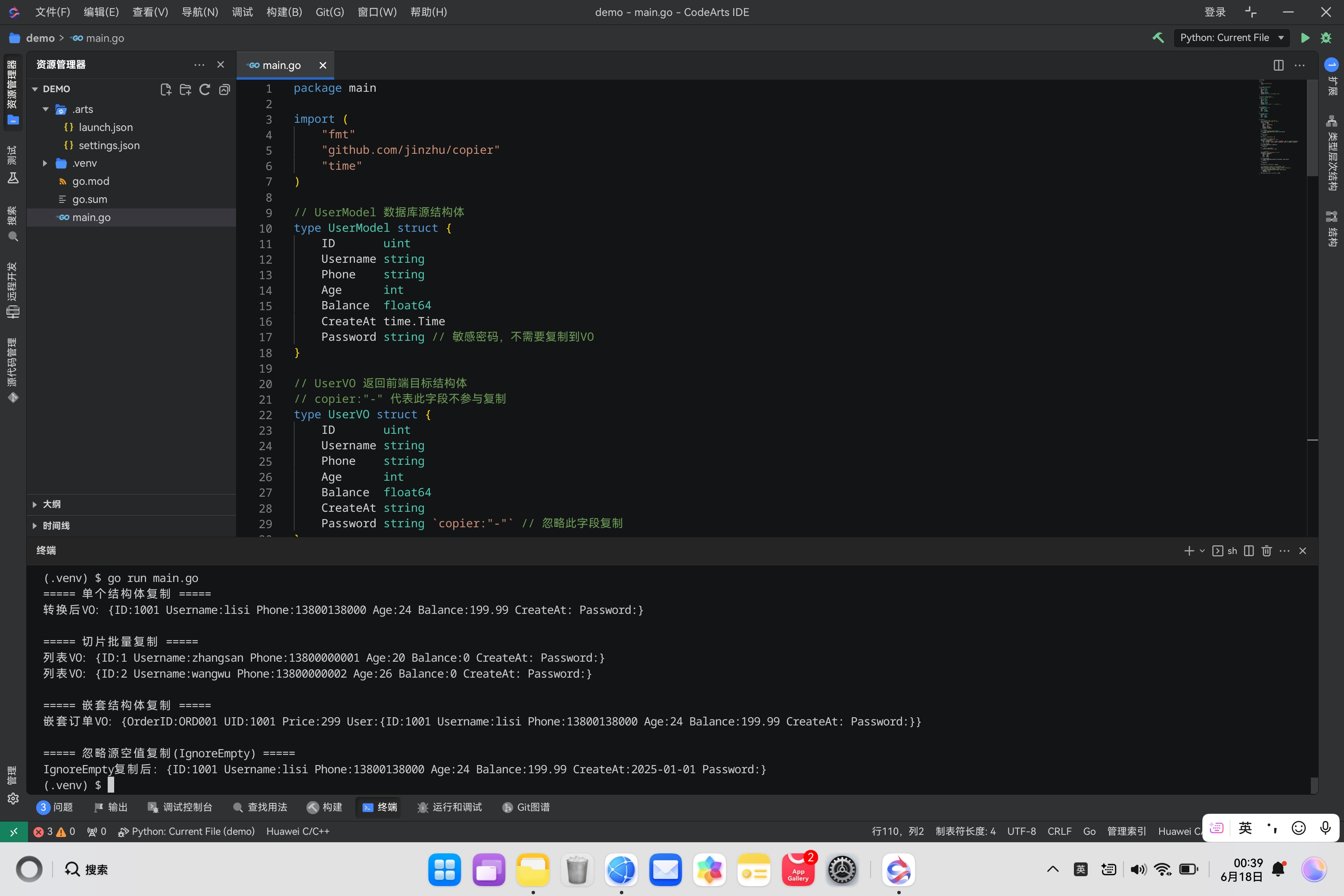Open the run configuration dropdown

click(x=1232, y=38)
